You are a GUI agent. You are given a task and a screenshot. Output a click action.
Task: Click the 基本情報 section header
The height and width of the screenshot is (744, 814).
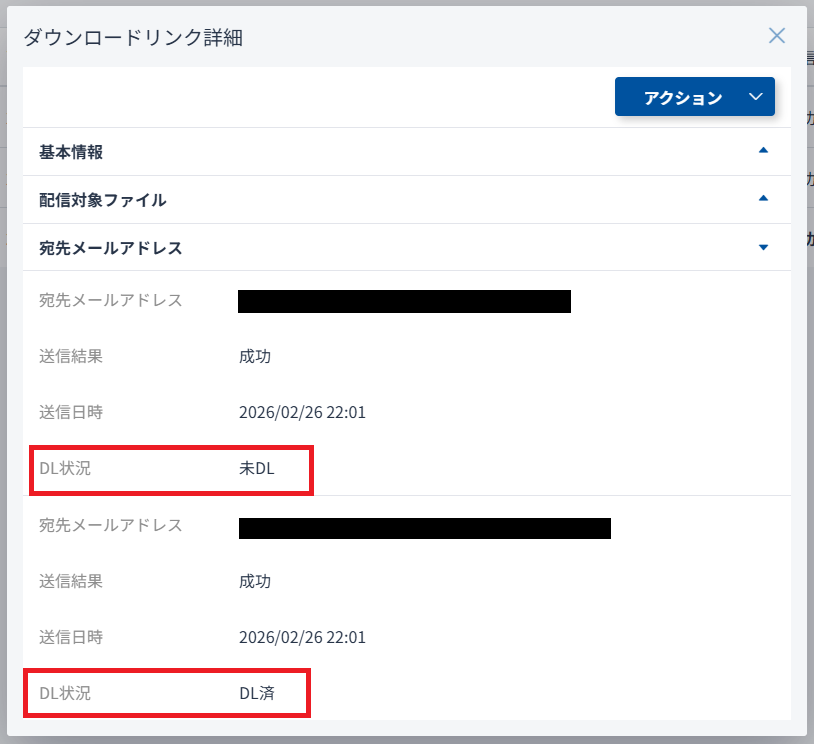click(x=72, y=152)
